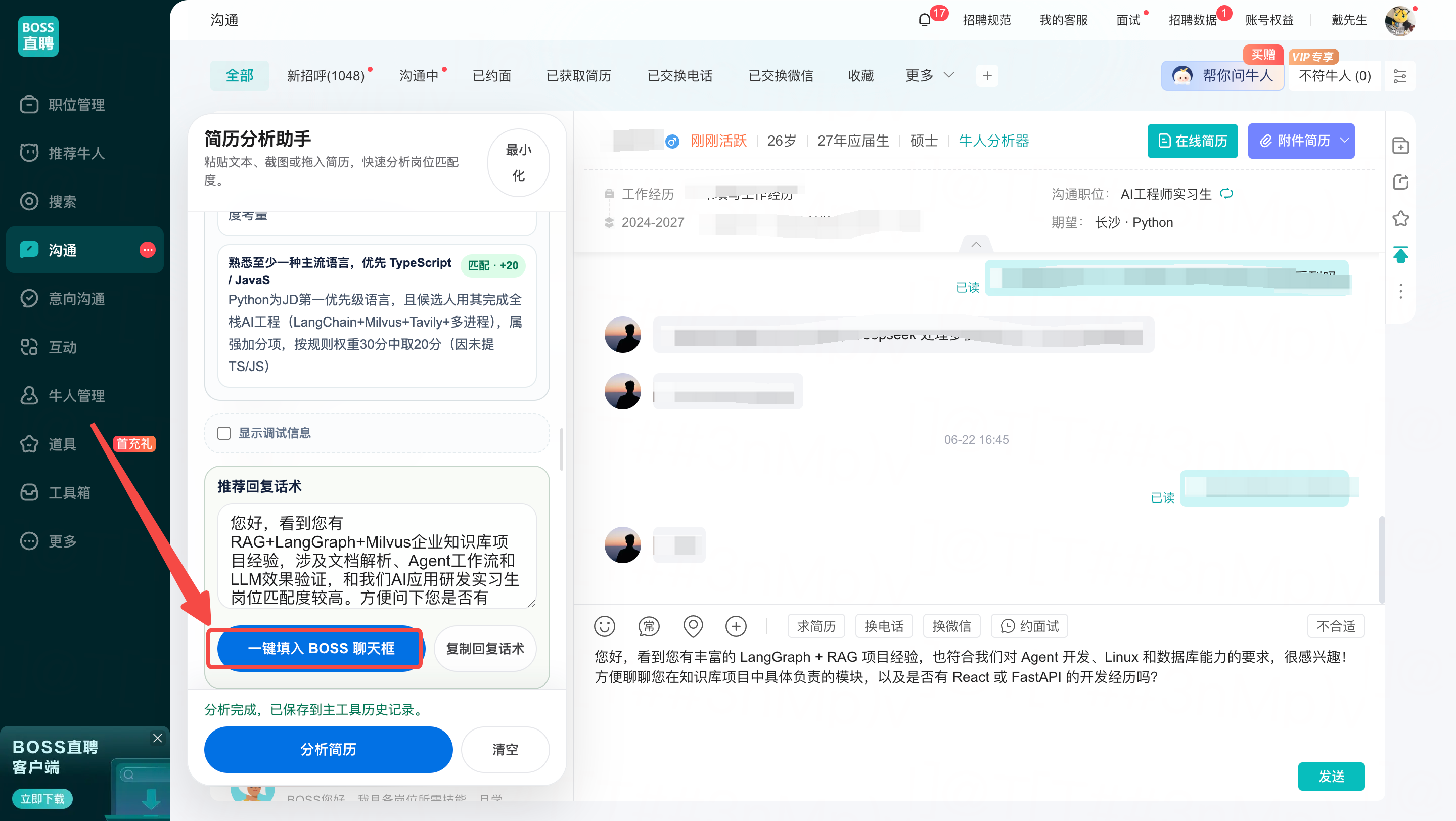The height and width of the screenshot is (821, 1456).
Task: Click the emoji smiley icon
Action: click(604, 626)
